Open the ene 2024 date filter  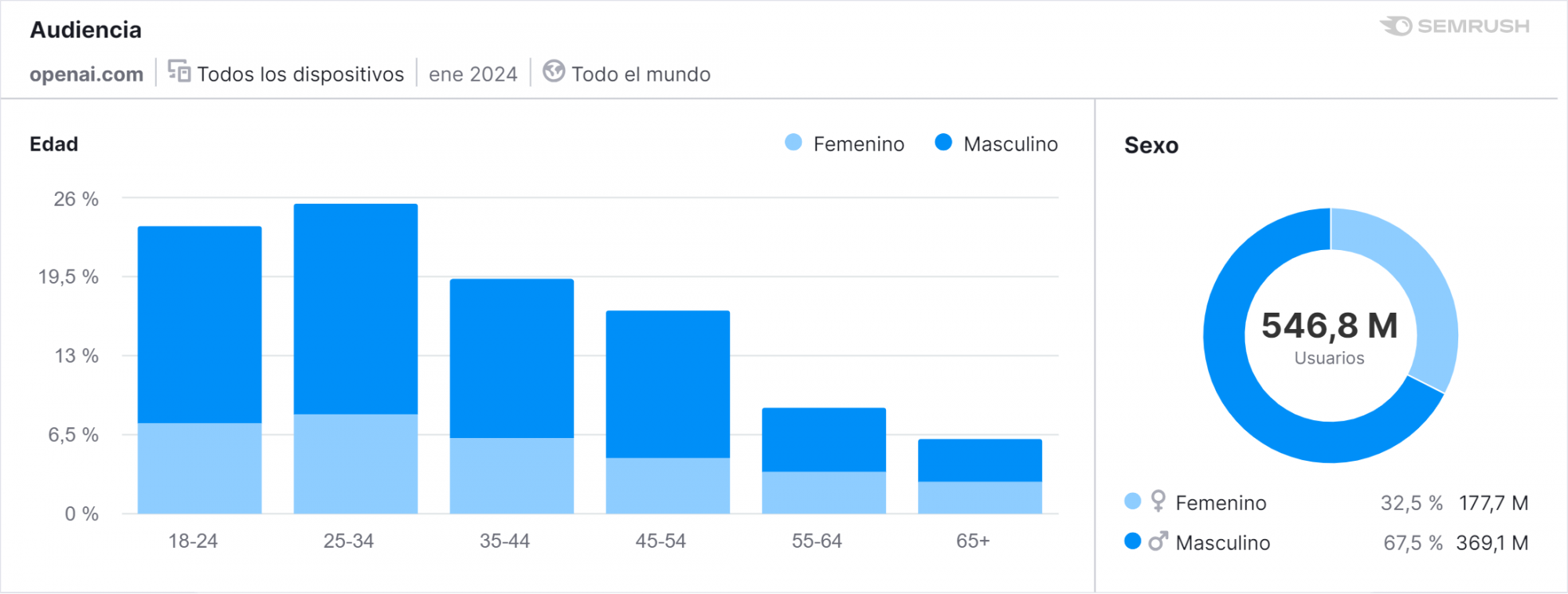[473, 74]
